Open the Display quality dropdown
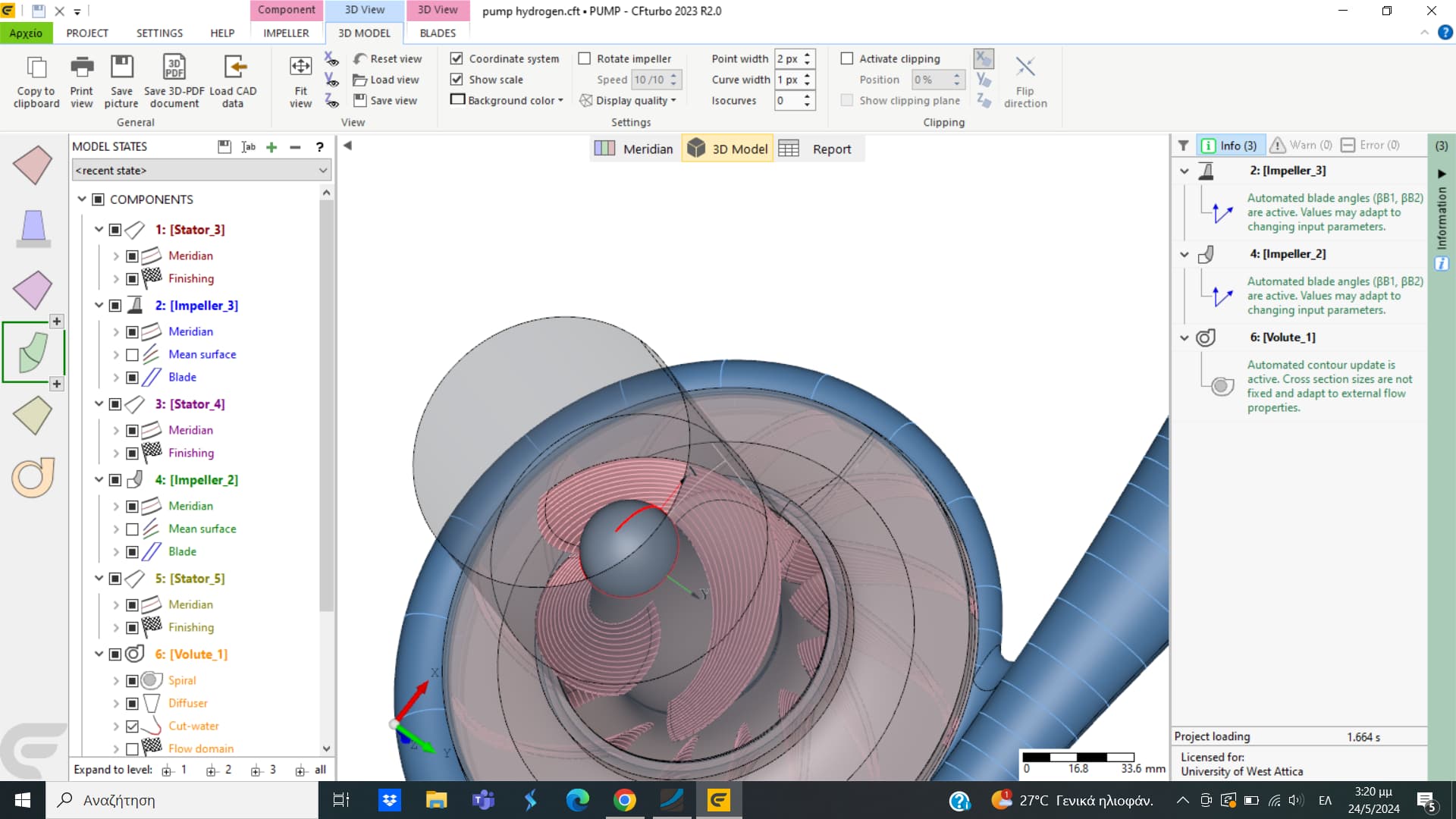Image resolution: width=1456 pixels, height=819 pixels. [628, 100]
